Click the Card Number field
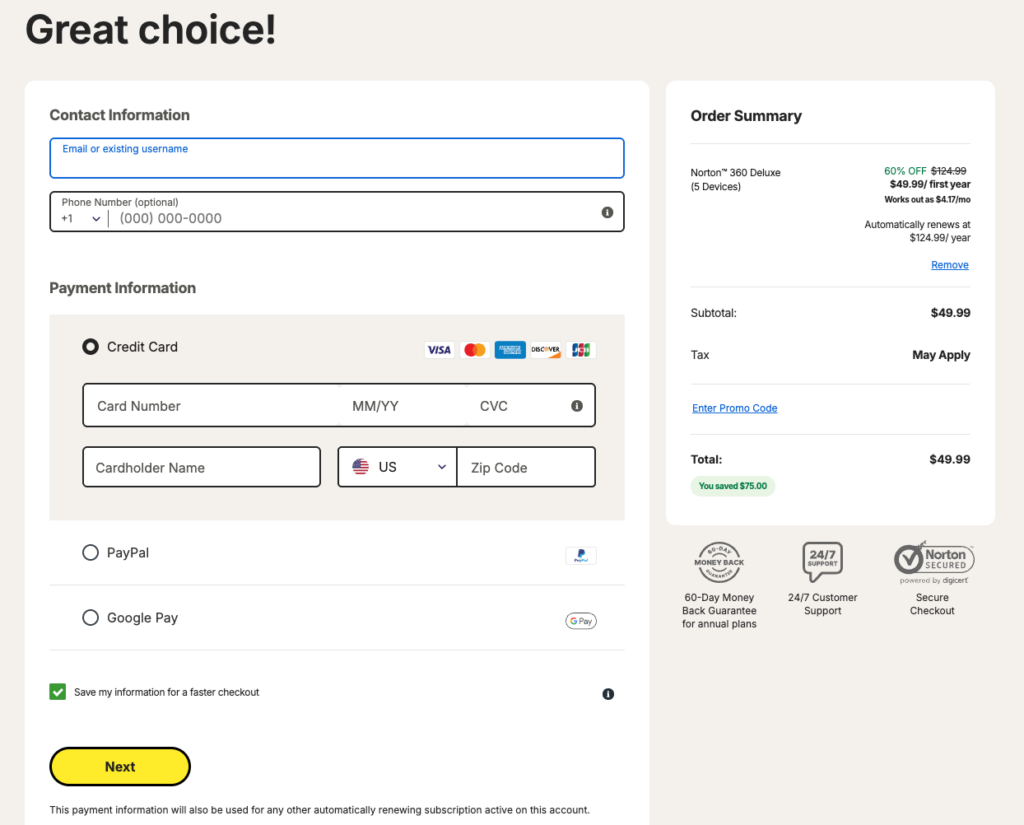1024x825 pixels. 212,406
